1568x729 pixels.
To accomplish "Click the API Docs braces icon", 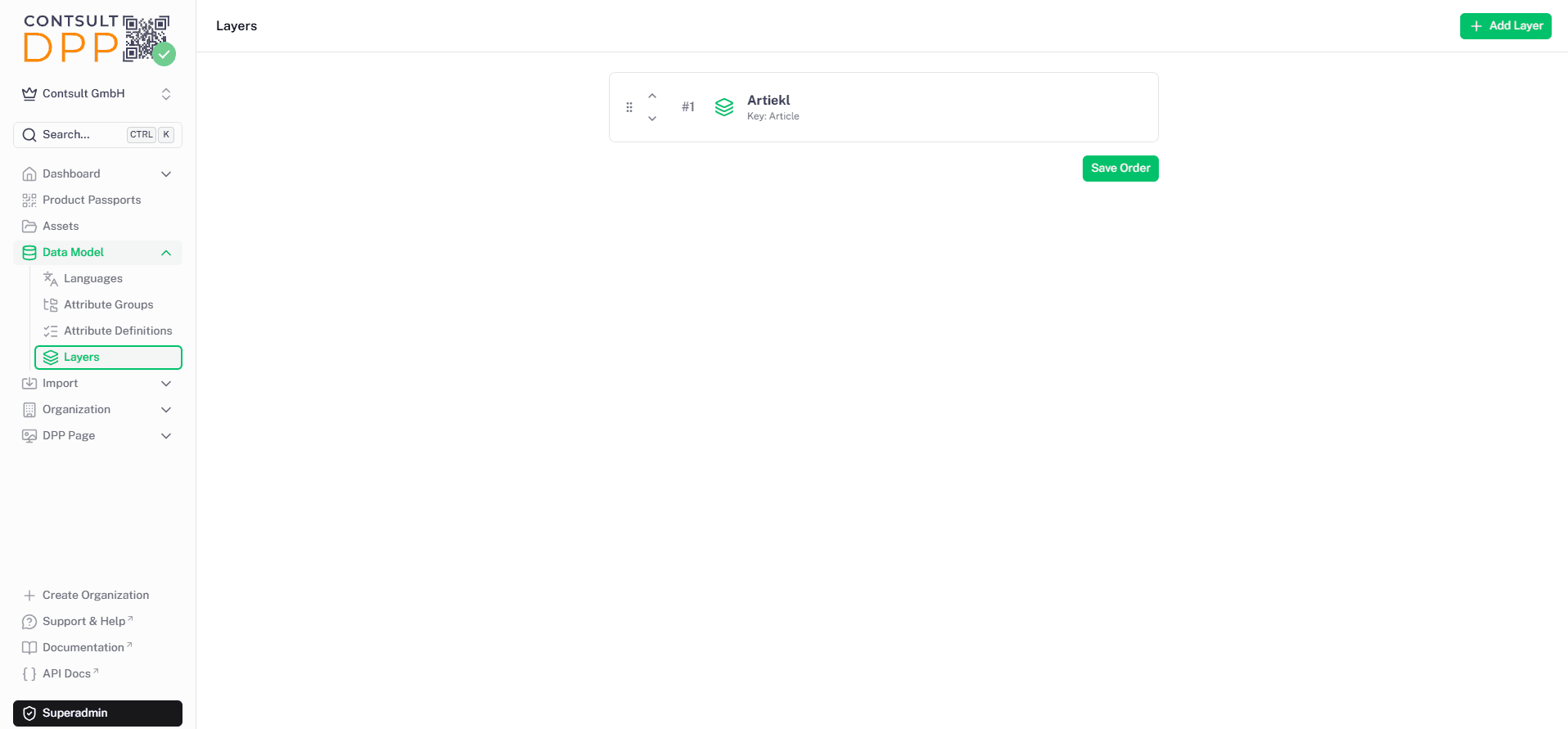I will tap(29, 674).
